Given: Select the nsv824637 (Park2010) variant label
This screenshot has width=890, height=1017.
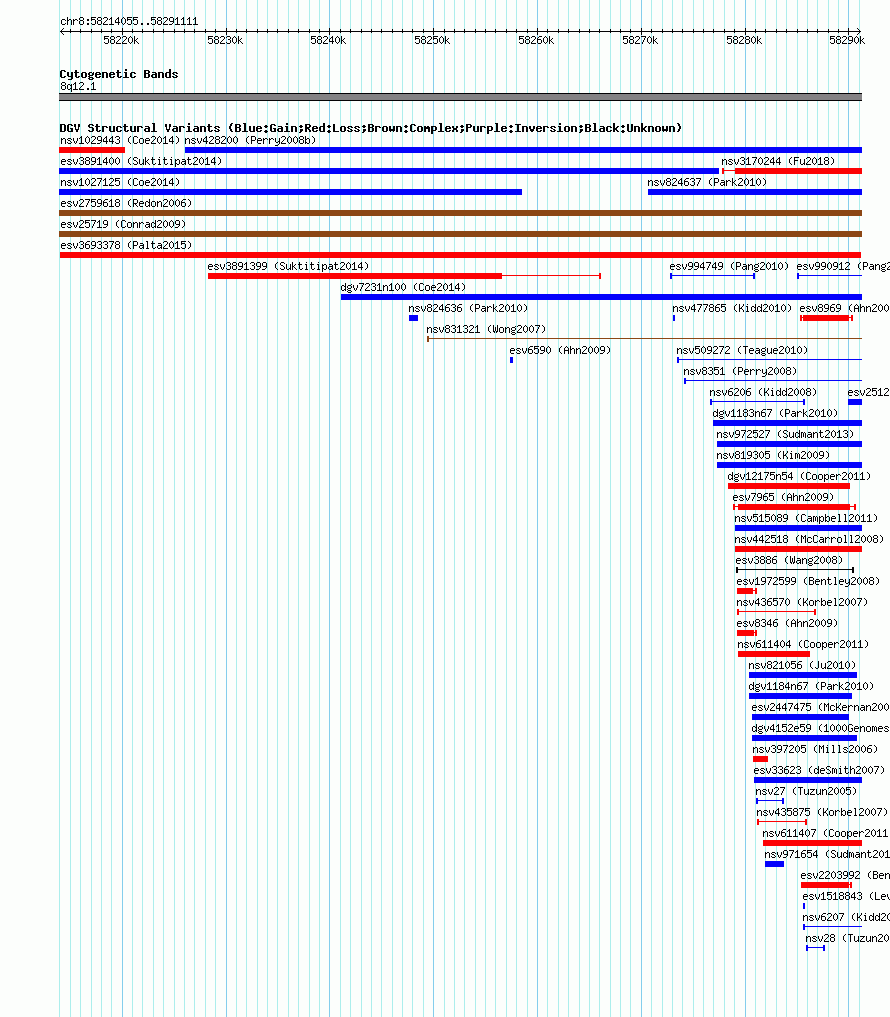Looking at the screenshot, I should [706, 182].
